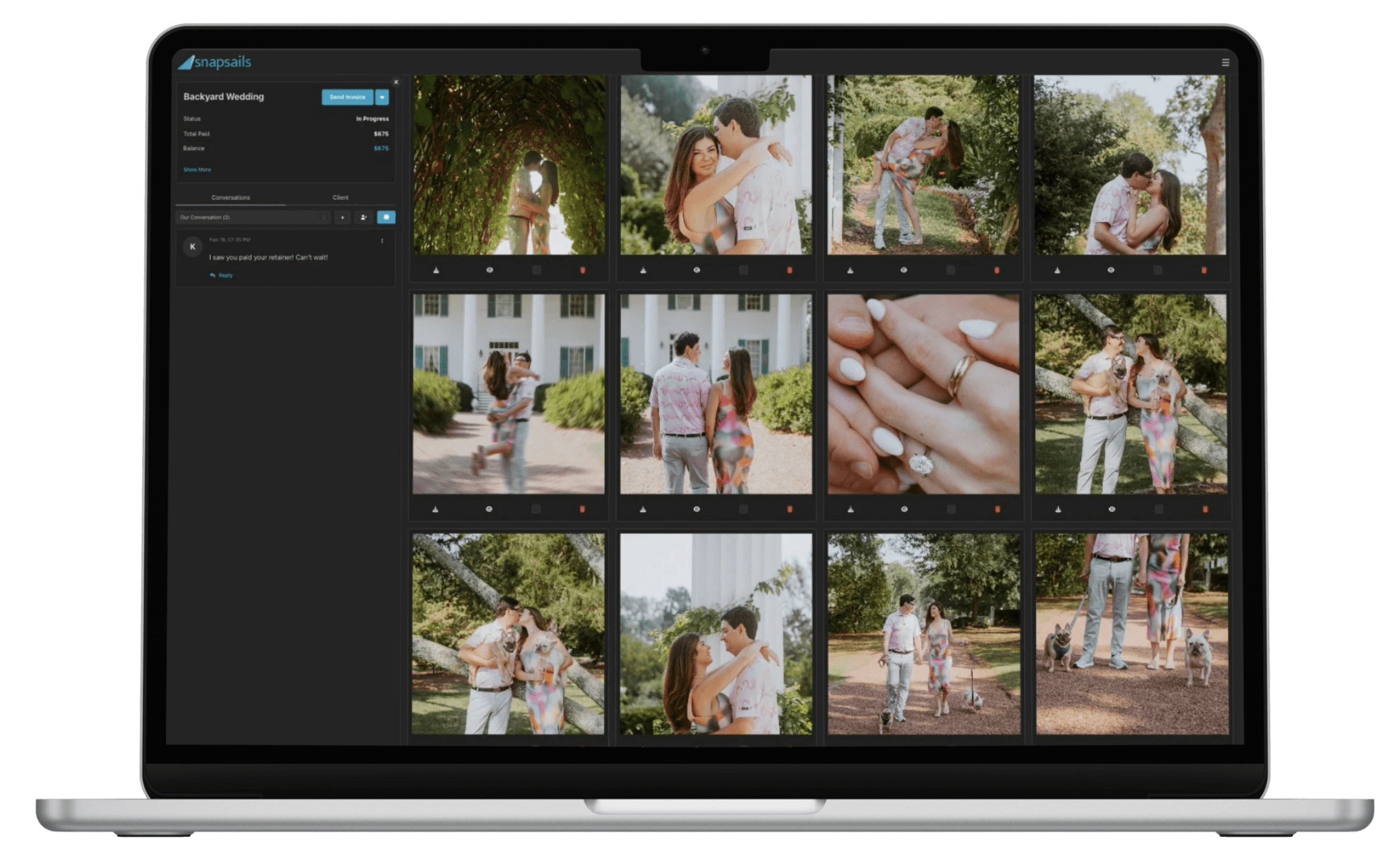The width and height of the screenshot is (1400, 867).
Task: Select the Conversations tab
Action: (230, 198)
